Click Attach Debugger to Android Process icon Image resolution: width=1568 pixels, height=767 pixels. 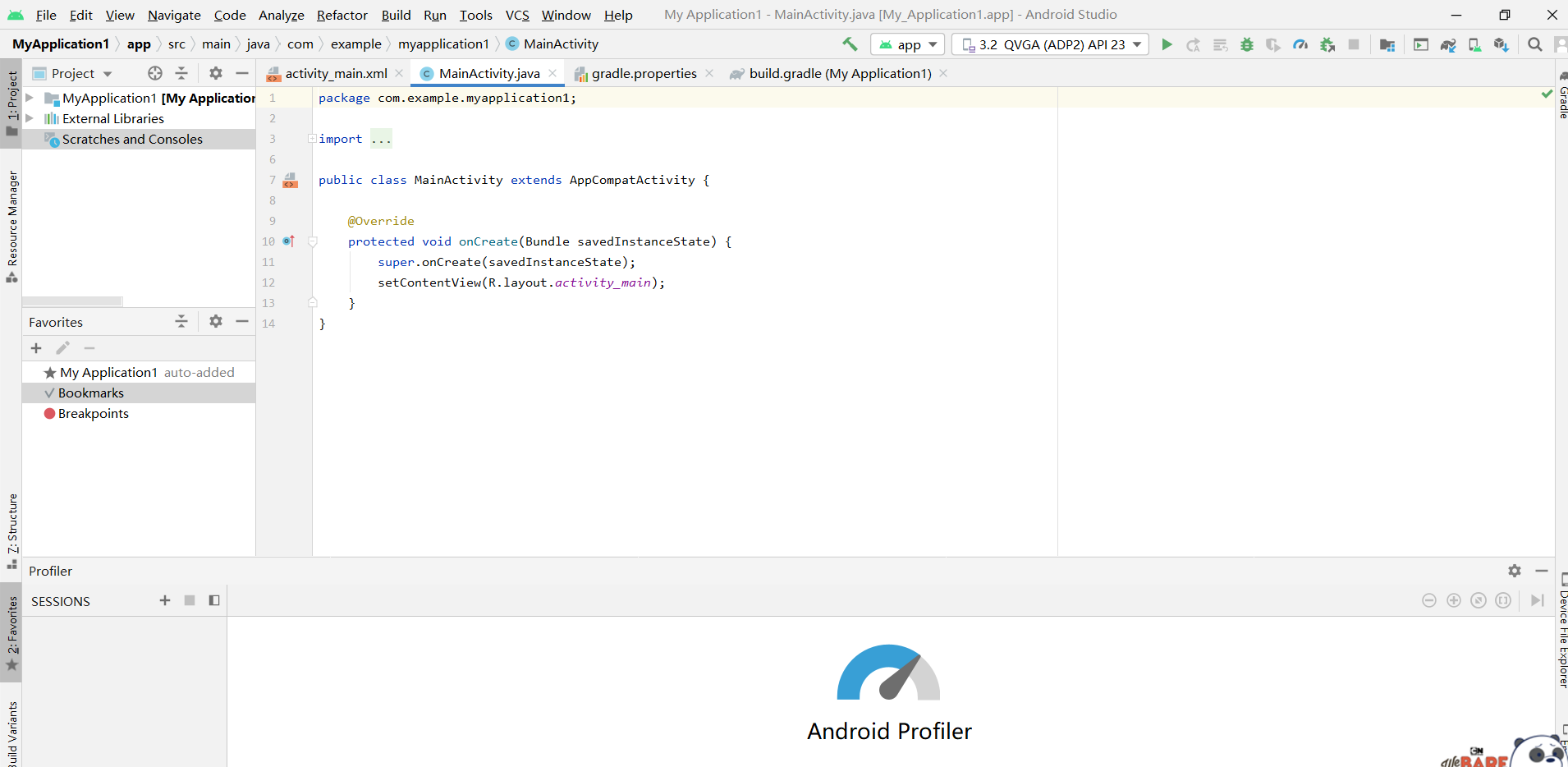pos(1327,44)
